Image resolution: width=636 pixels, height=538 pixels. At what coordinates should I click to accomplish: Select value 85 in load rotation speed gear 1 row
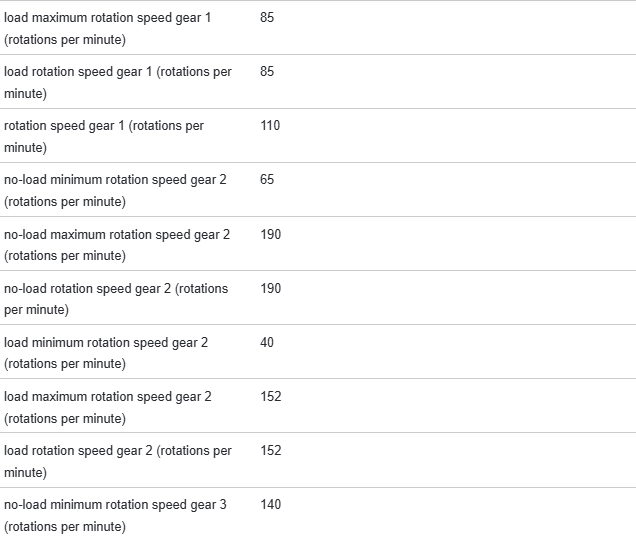(267, 72)
